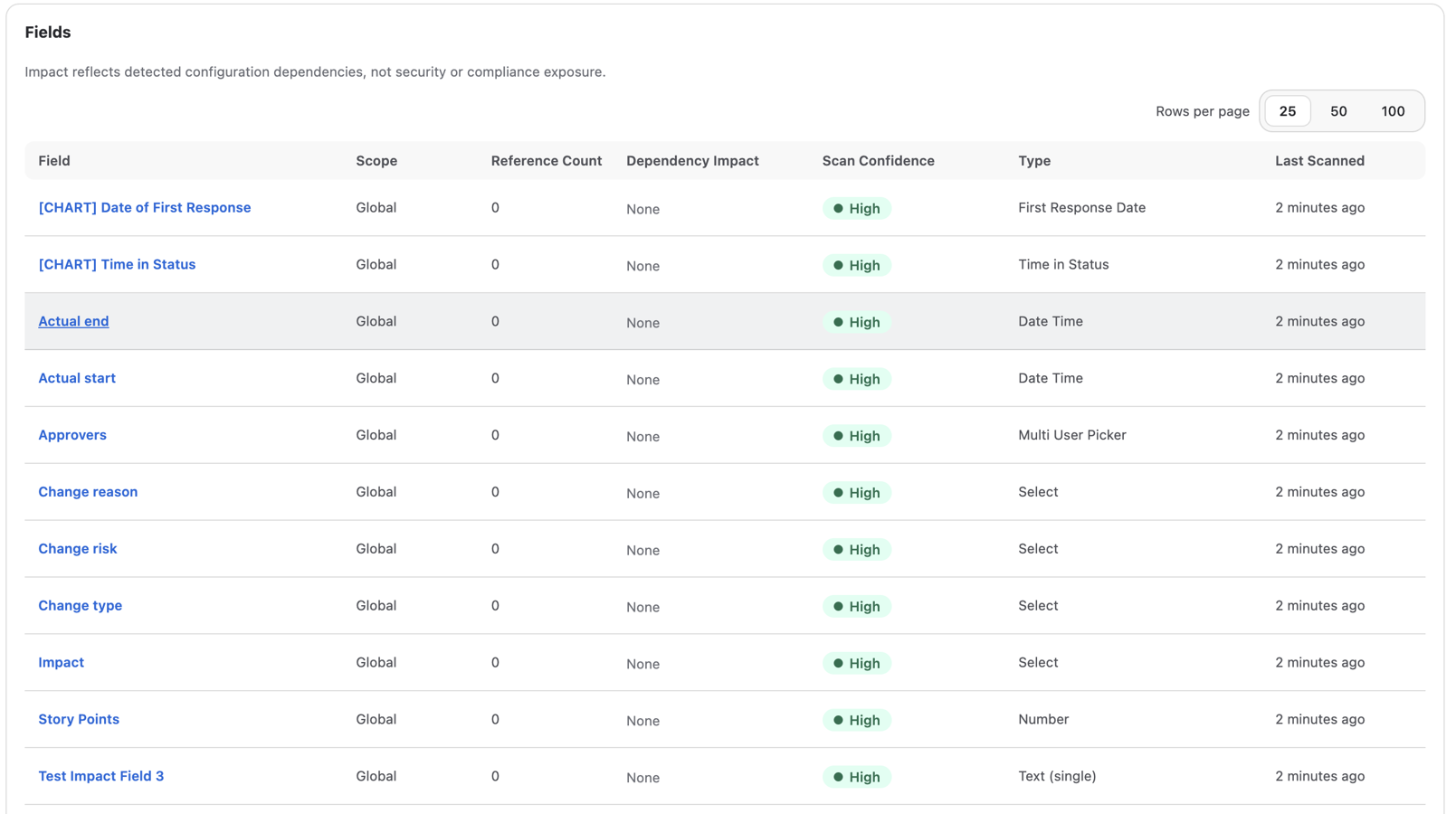Open the Change risk field
Image resolution: width=1456 pixels, height=814 pixels.
[78, 548]
